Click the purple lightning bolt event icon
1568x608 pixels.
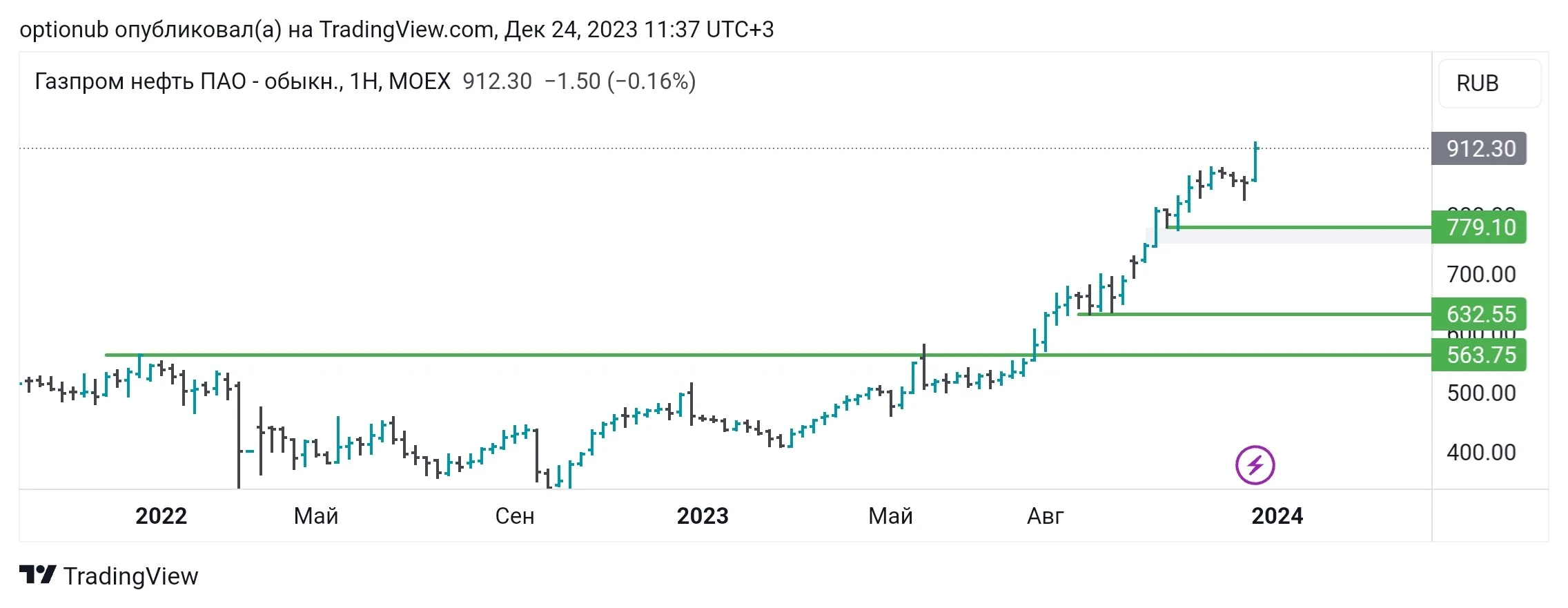click(1255, 465)
